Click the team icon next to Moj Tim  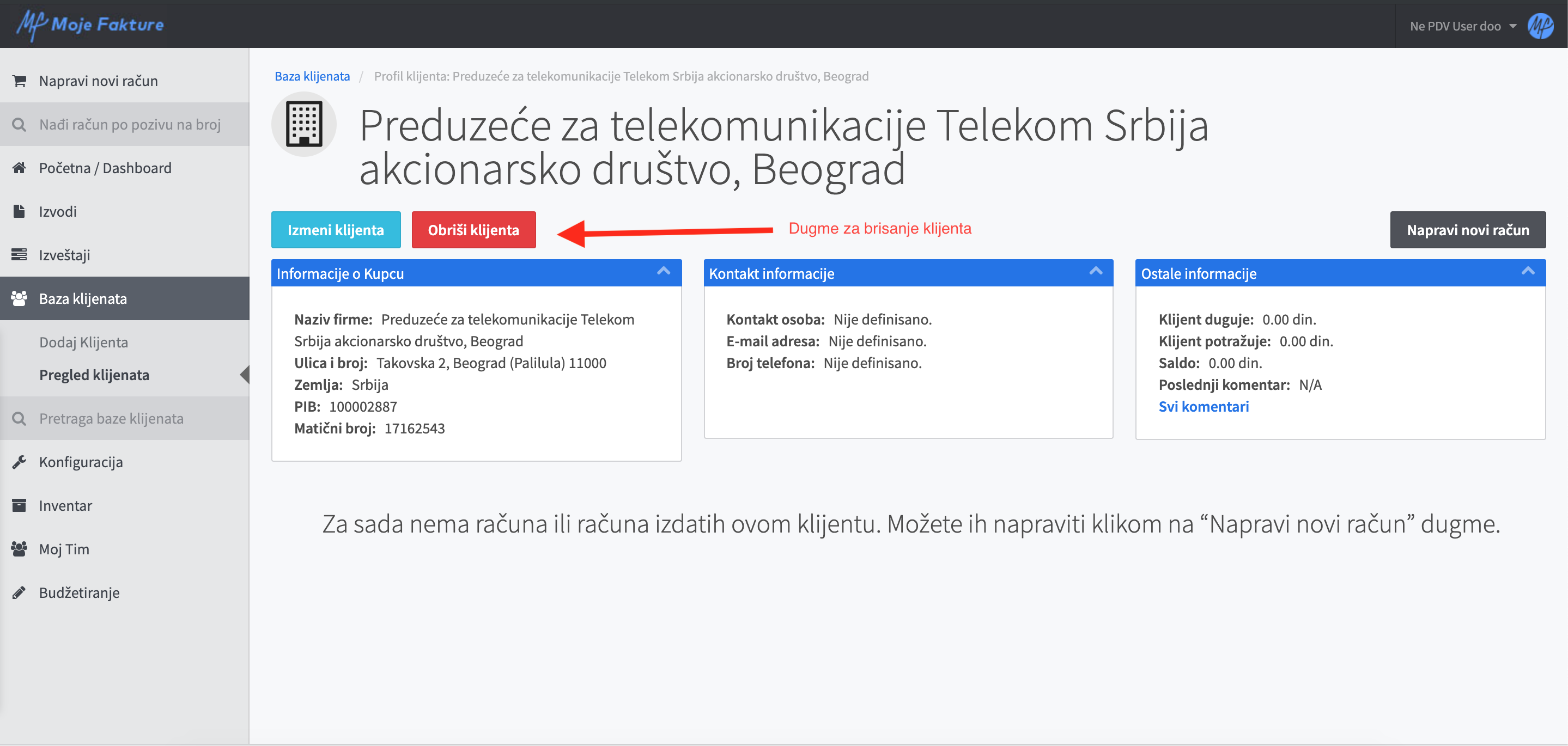click(x=20, y=549)
